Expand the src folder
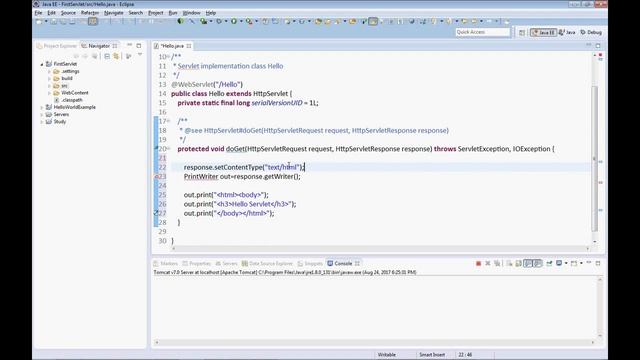This screenshot has width=640, height=360. [x=49, y=86]
